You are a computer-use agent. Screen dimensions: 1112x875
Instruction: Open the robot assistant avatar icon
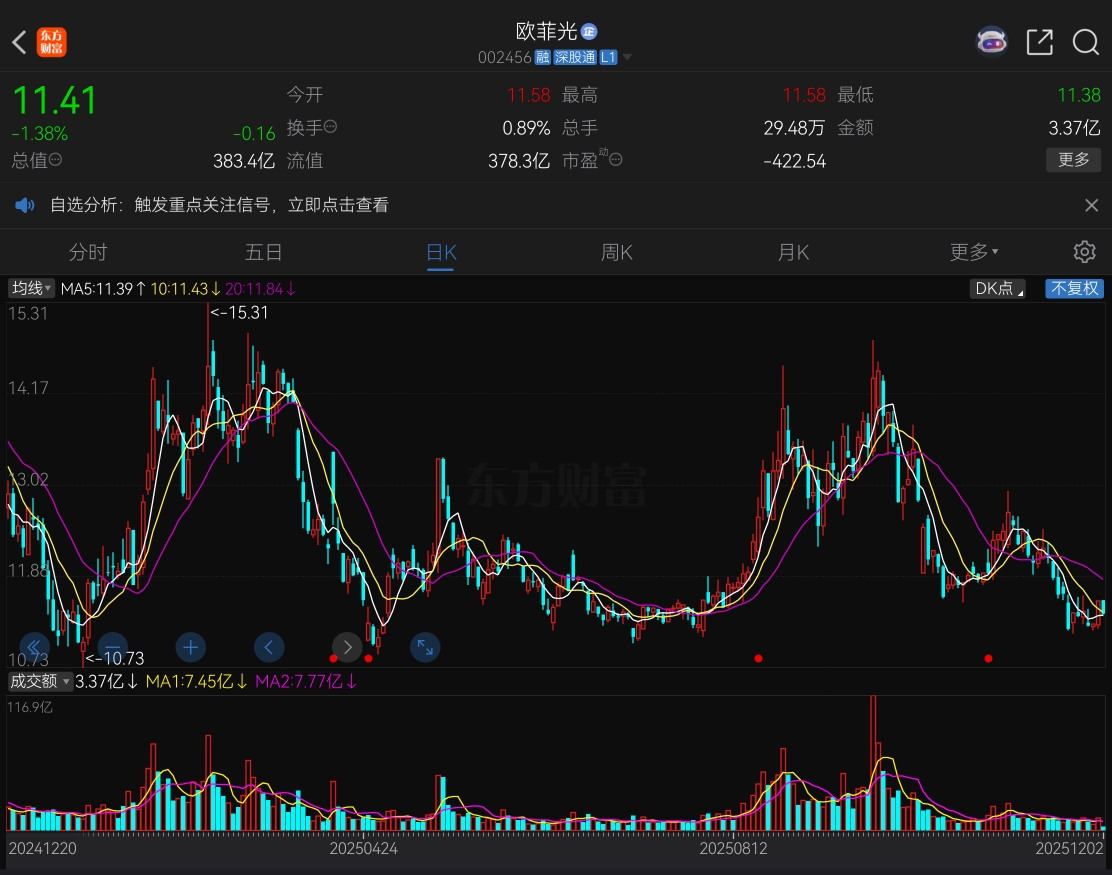click(991, 42)
